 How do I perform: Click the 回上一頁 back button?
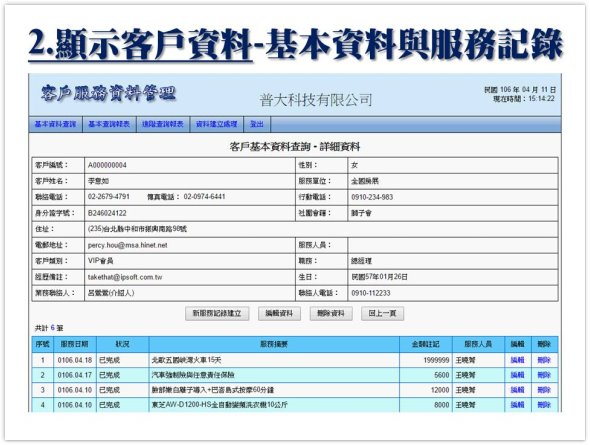[x=382, y=313]
